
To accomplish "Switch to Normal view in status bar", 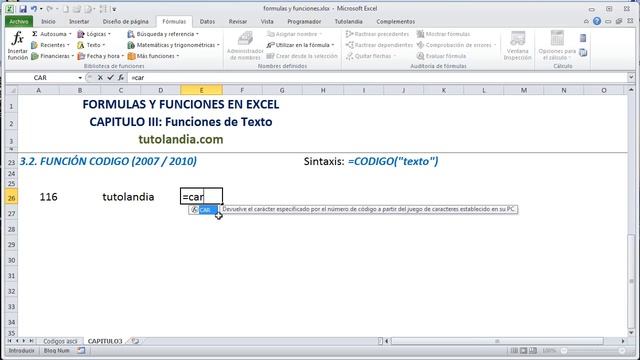I will click(x=514, y=351).
